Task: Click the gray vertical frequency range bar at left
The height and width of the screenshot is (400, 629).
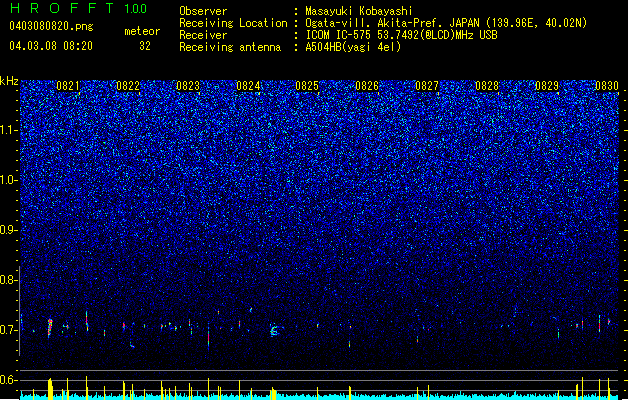Action: click(19, 311)
